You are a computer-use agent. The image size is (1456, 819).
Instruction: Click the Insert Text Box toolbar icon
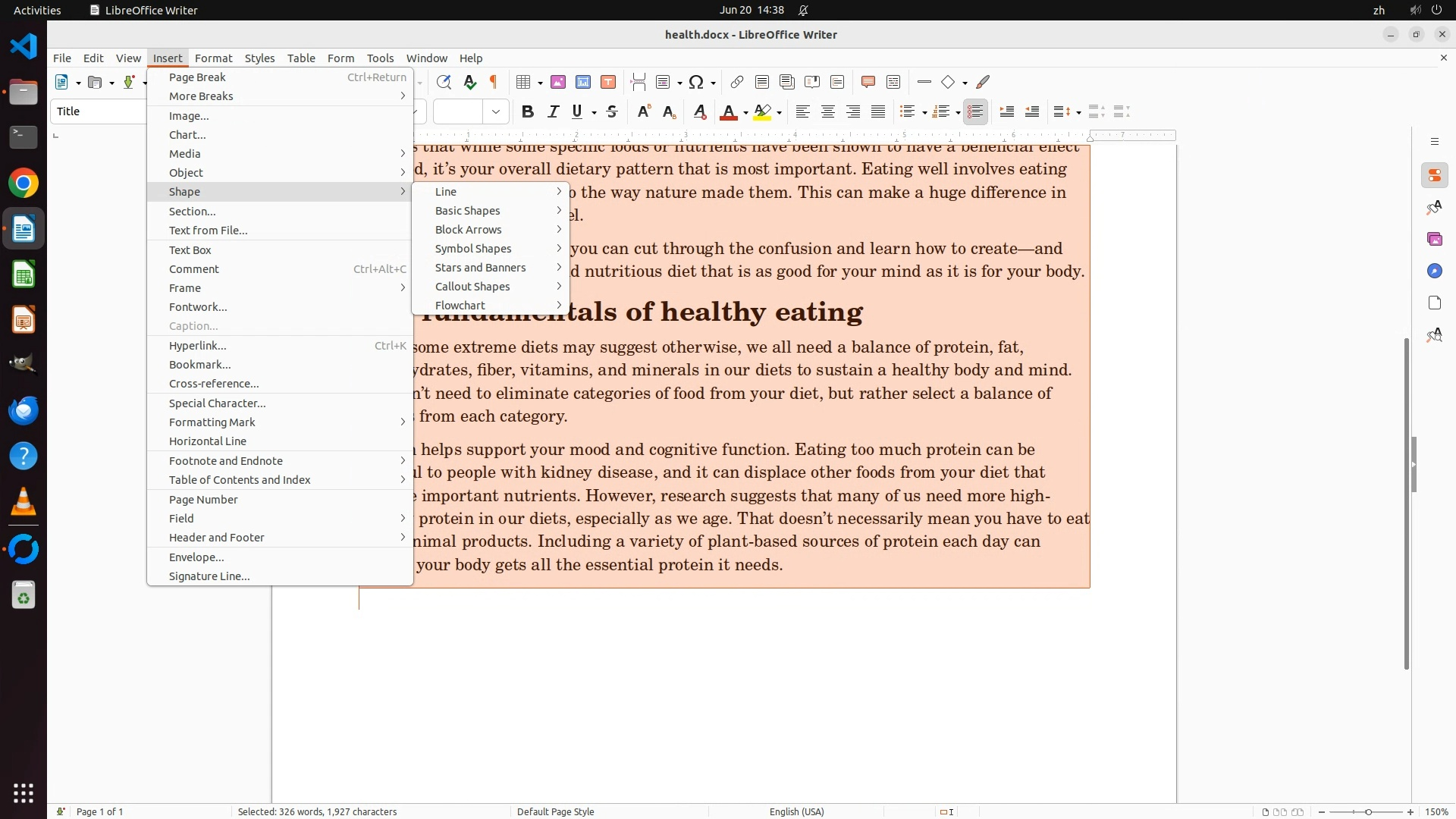pos(608,82)
